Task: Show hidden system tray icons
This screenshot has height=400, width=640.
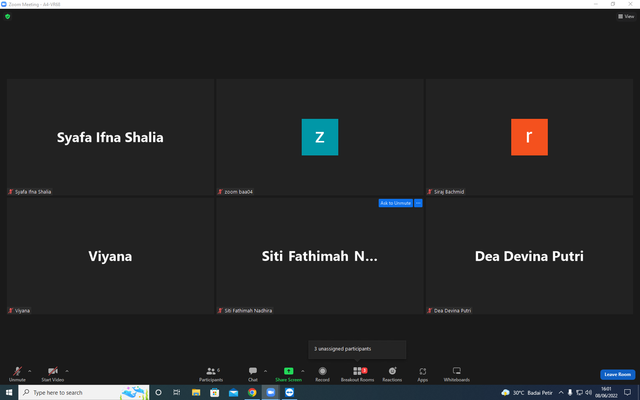Action: click(561, 393)
